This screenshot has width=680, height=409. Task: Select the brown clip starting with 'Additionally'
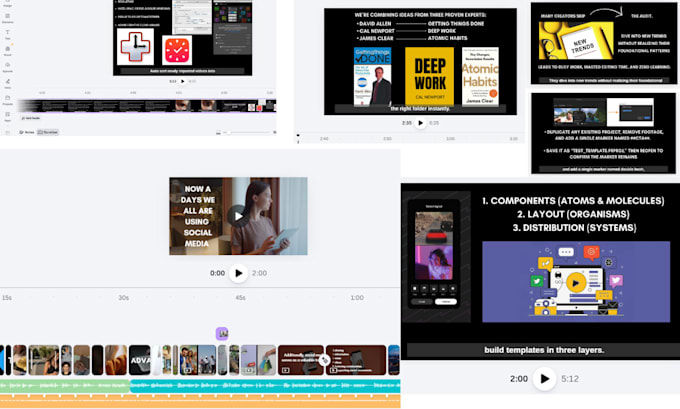tap(301, 360)
